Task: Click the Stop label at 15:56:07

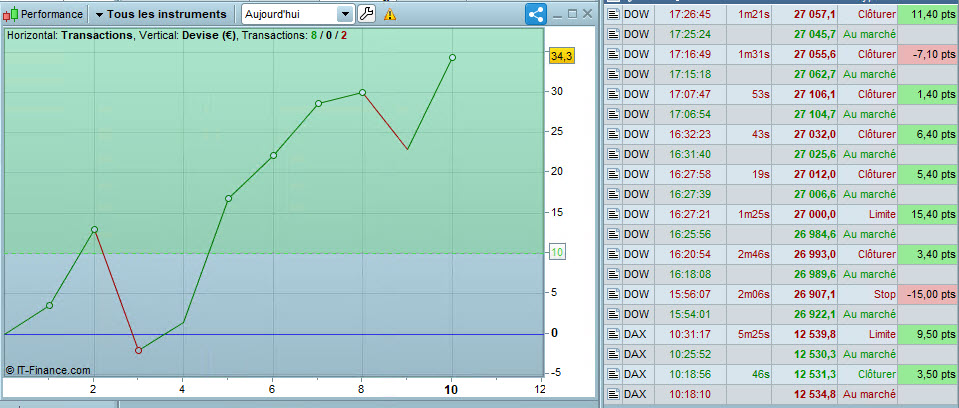Action: [x=886, y=294]
